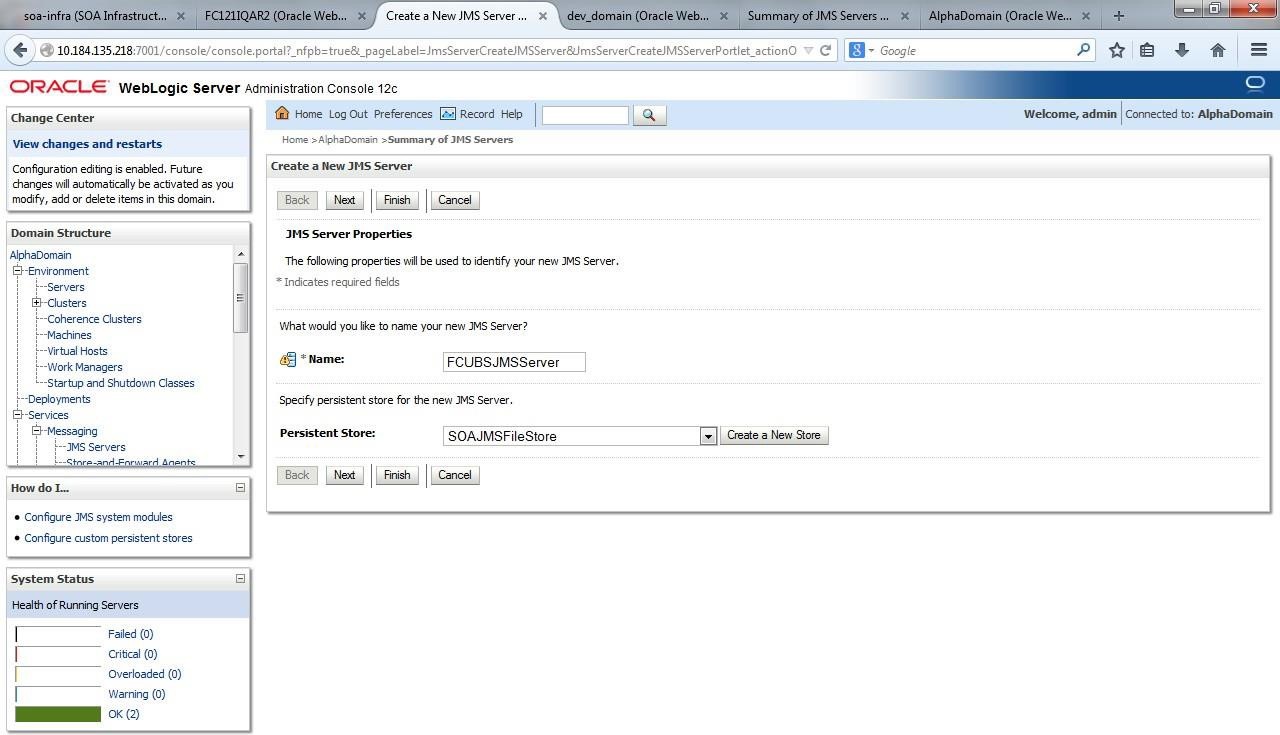1280x735 pixels.
Task: Click the Record icon in console toolbar
Action: (x=448, y=114)
